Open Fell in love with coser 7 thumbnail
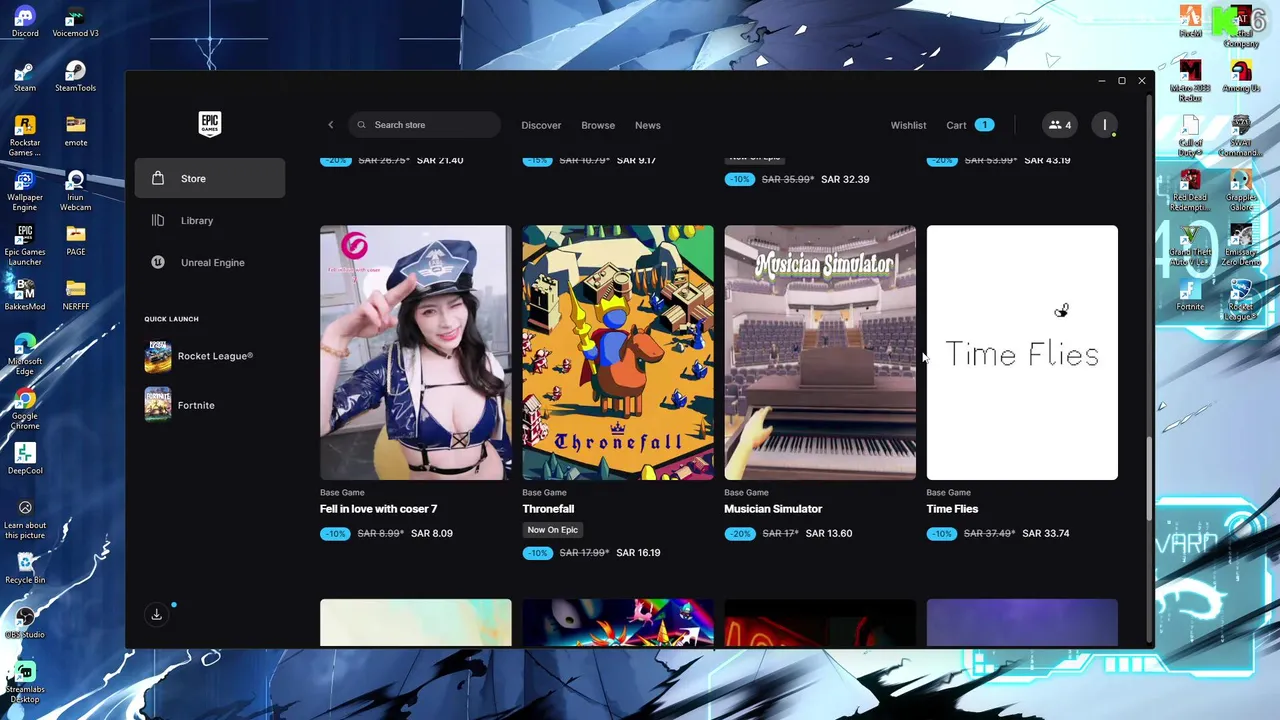The height and width of the screenshot is (720, 1280). pyautogui.click(x=416, y=352)
